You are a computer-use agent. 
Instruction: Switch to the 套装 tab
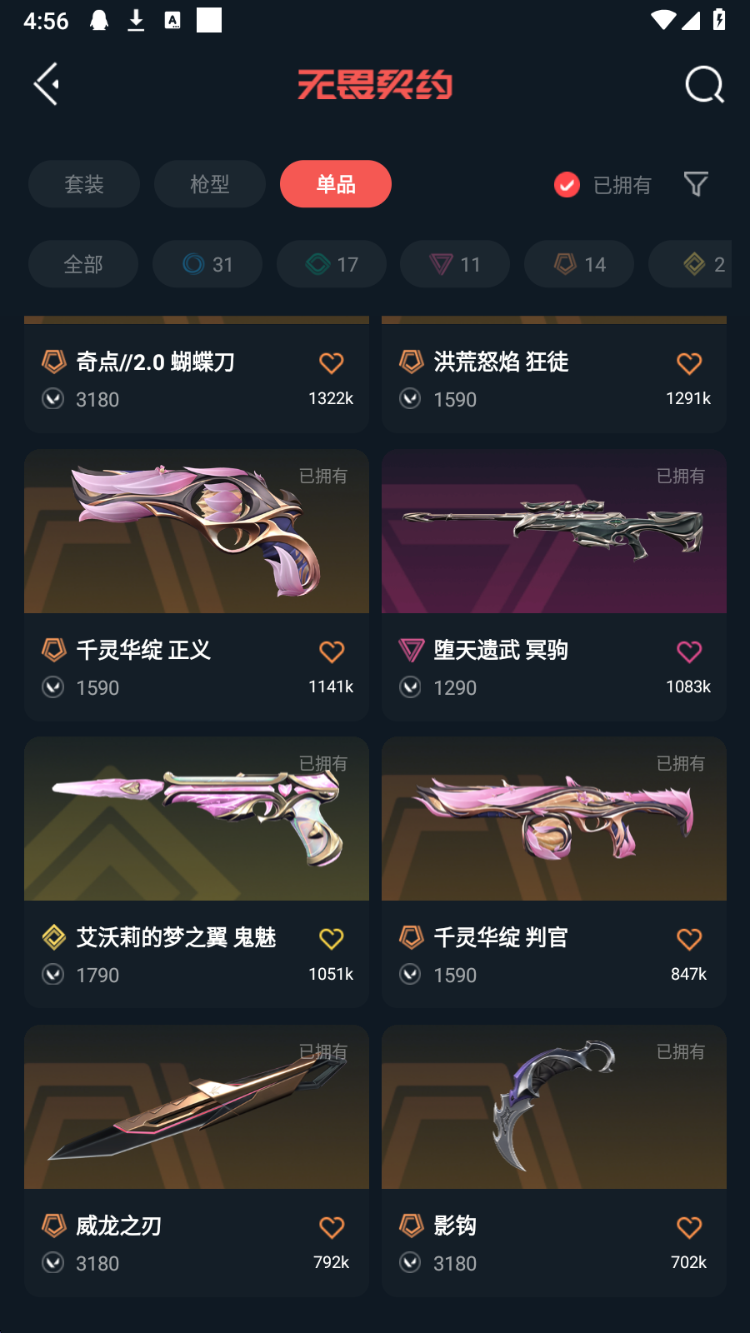[84, 184]
